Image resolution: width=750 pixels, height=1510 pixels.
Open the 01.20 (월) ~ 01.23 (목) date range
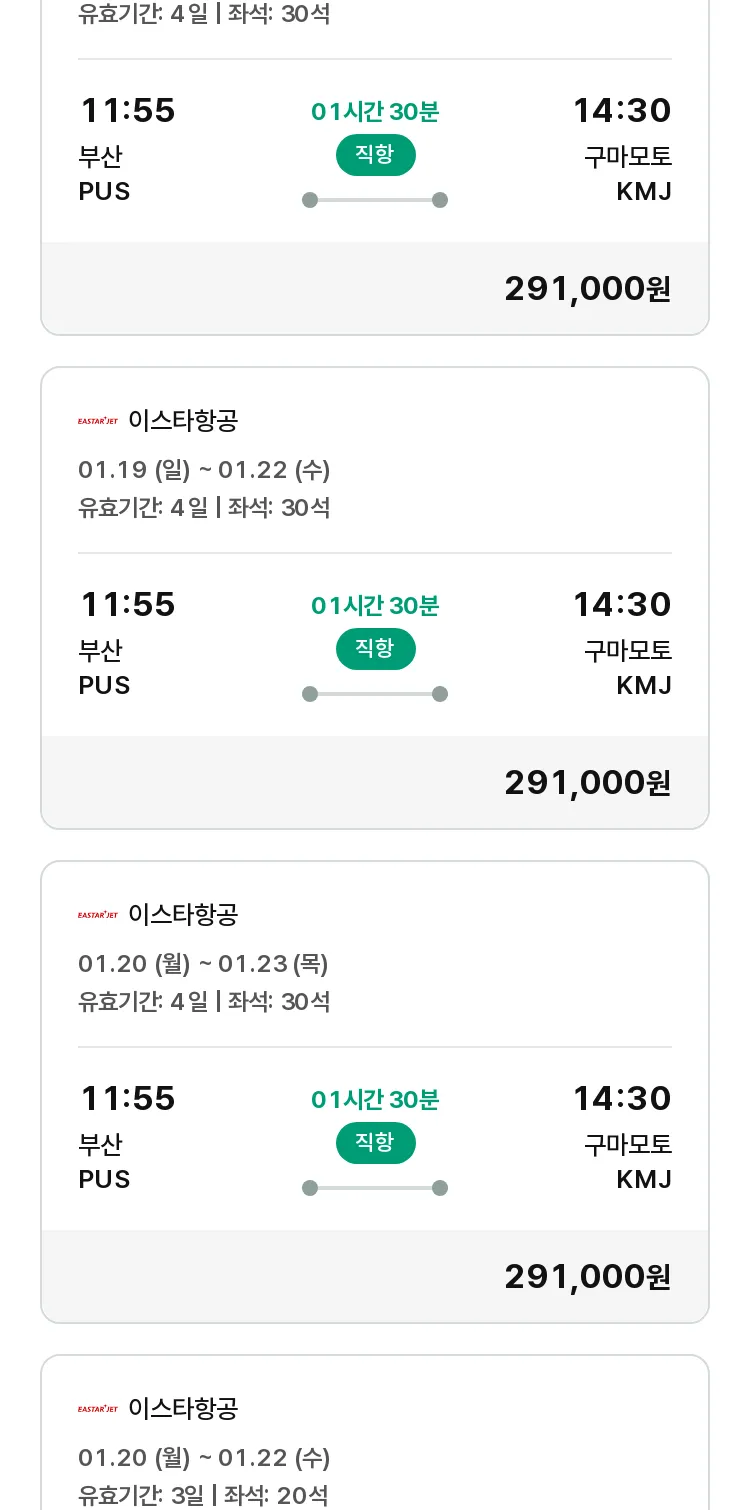[x=203, y=964]
